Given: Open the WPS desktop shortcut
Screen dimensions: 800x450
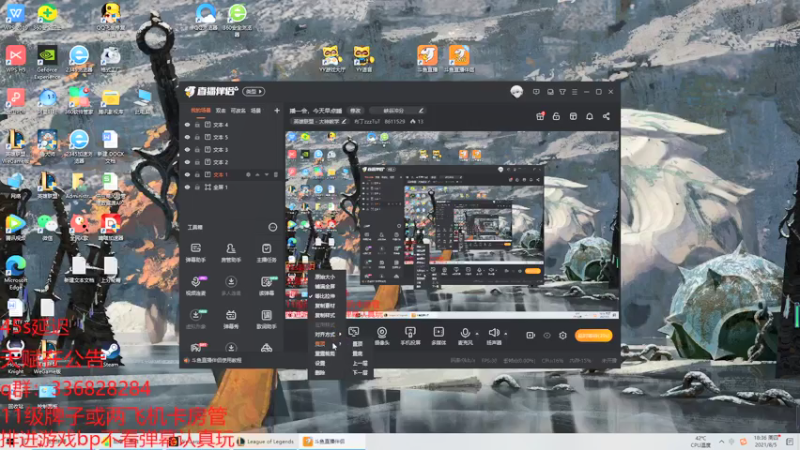Looking at the screenshot, I should [x=15, y=16].
